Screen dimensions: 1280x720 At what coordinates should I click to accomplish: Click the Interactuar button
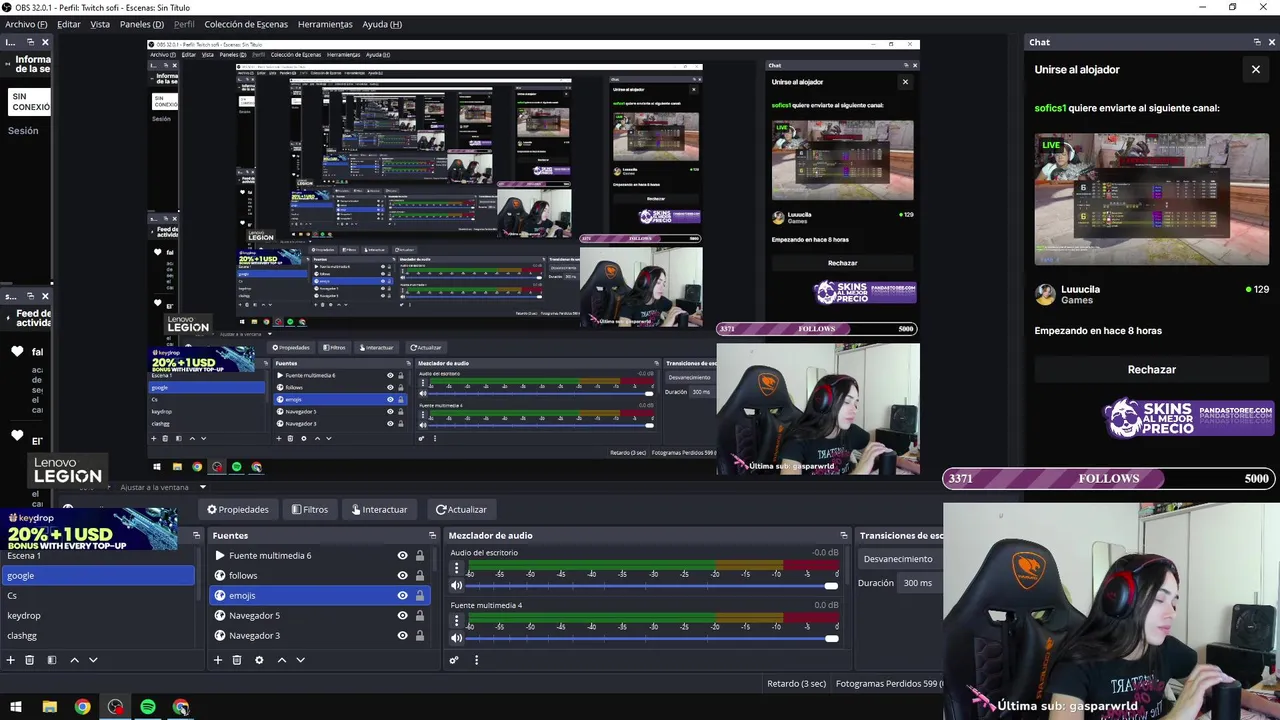379,510
